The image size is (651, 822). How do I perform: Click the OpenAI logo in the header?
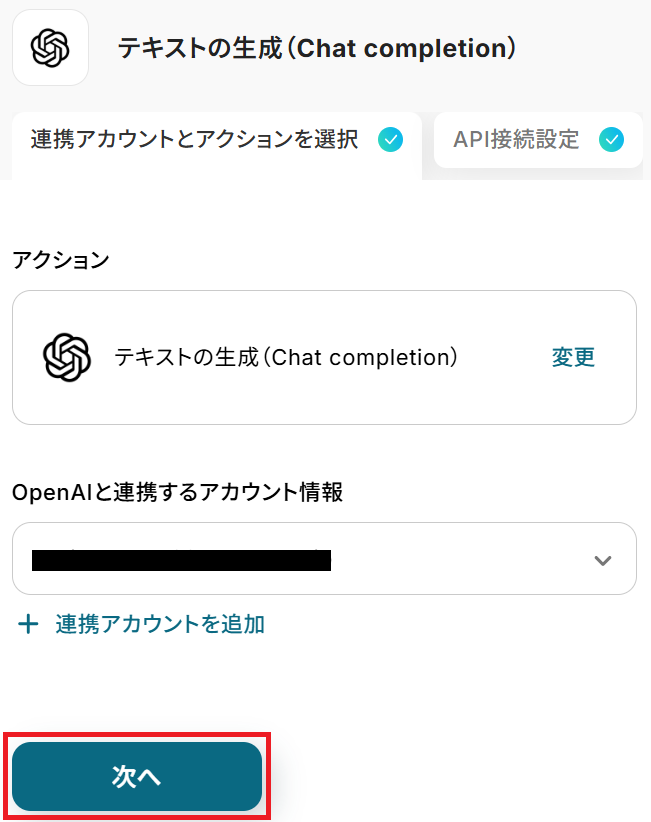coord(50,47)
